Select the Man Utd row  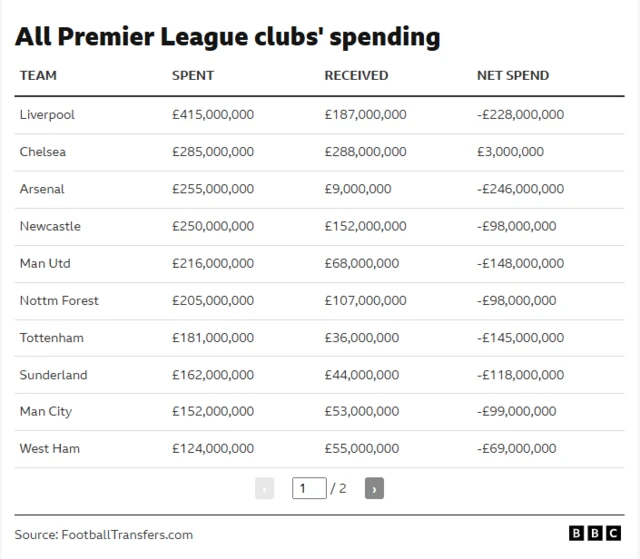(x=45, y=263)
